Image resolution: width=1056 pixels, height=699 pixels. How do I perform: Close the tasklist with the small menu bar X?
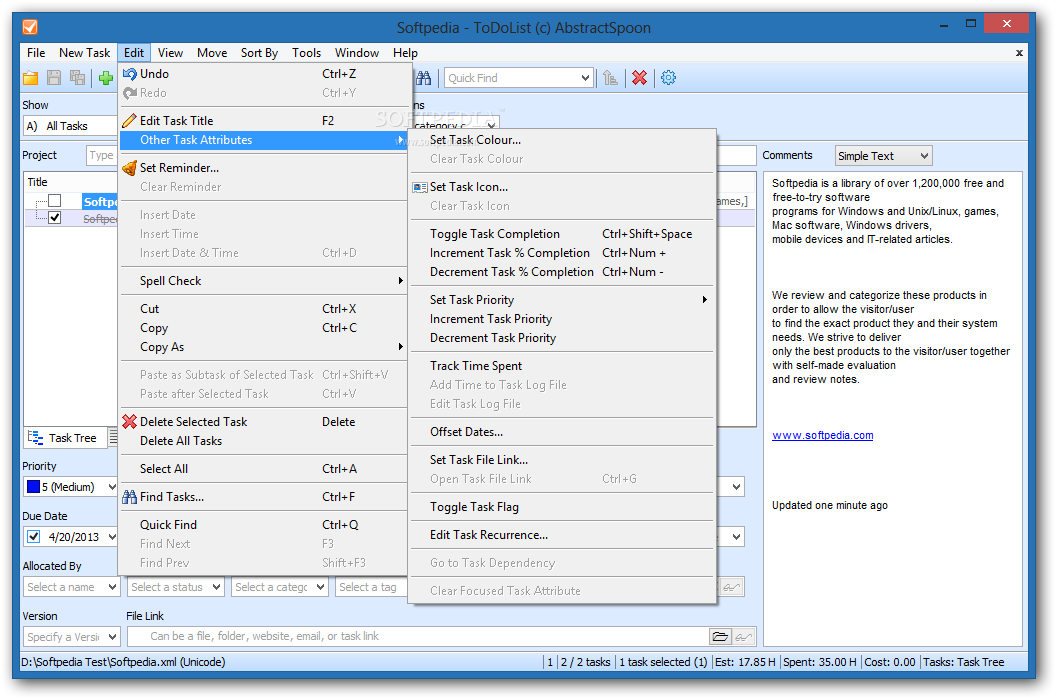tap(1019, 53)
